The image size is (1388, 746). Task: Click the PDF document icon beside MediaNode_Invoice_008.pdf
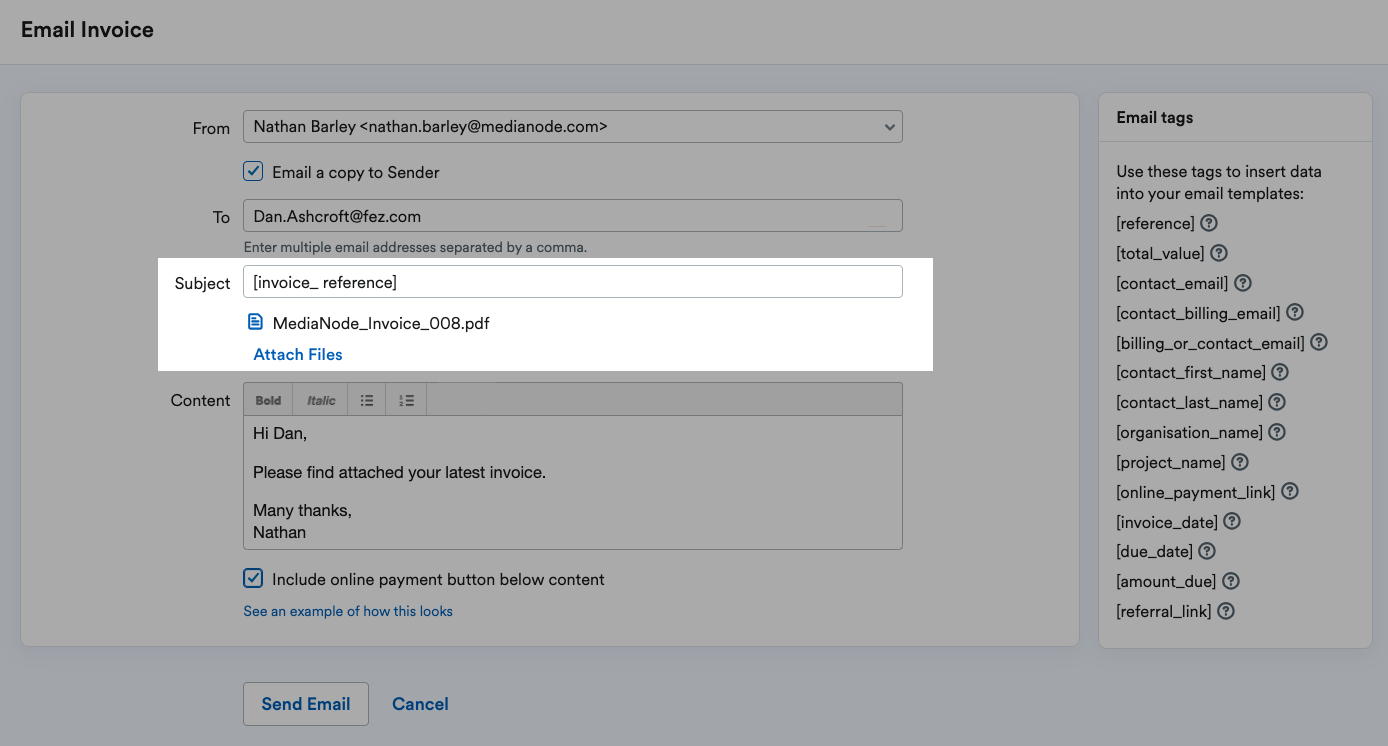[255, 323]
